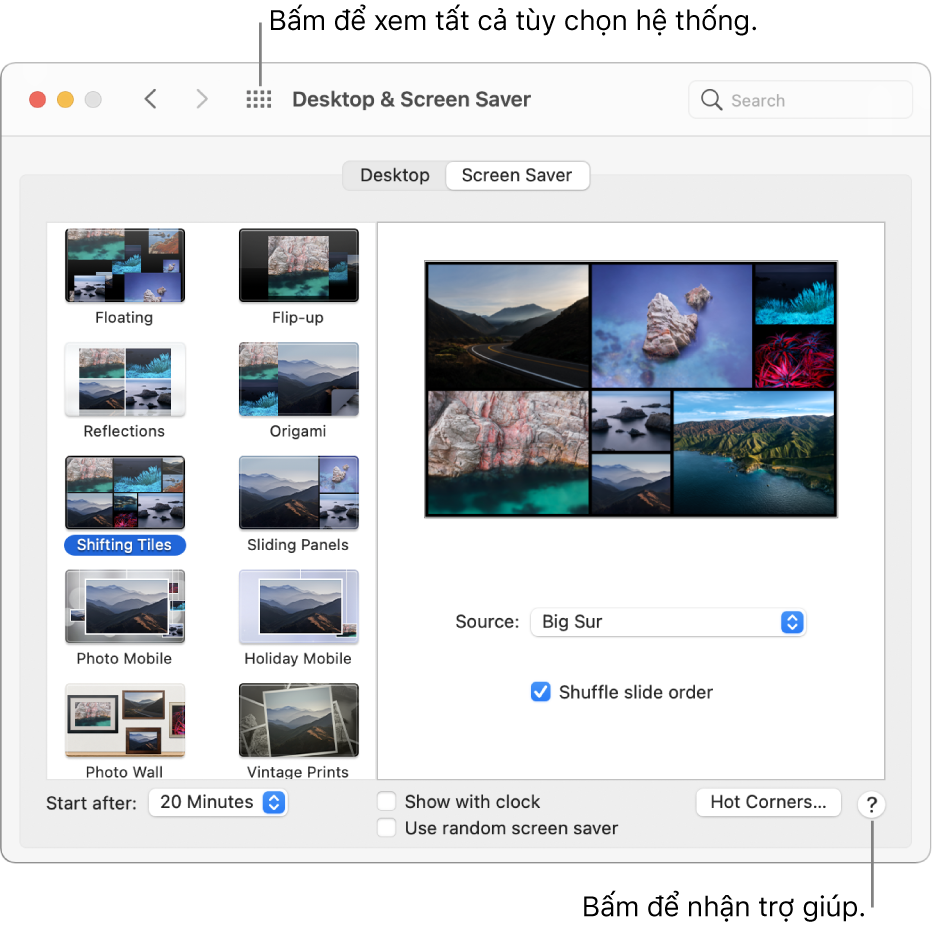Click the search magnifier icon
Viewport: 934px width, 928px height.
711,99
